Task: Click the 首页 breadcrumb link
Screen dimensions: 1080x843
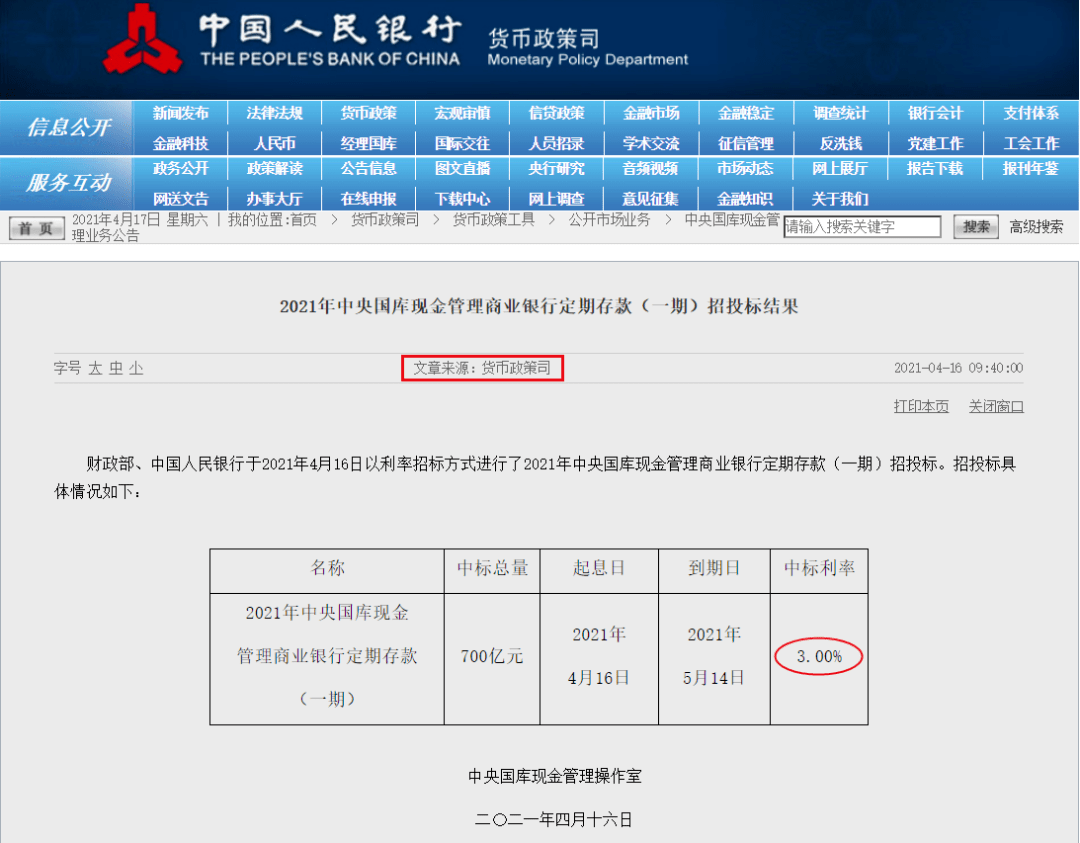Action: (304, 220)
